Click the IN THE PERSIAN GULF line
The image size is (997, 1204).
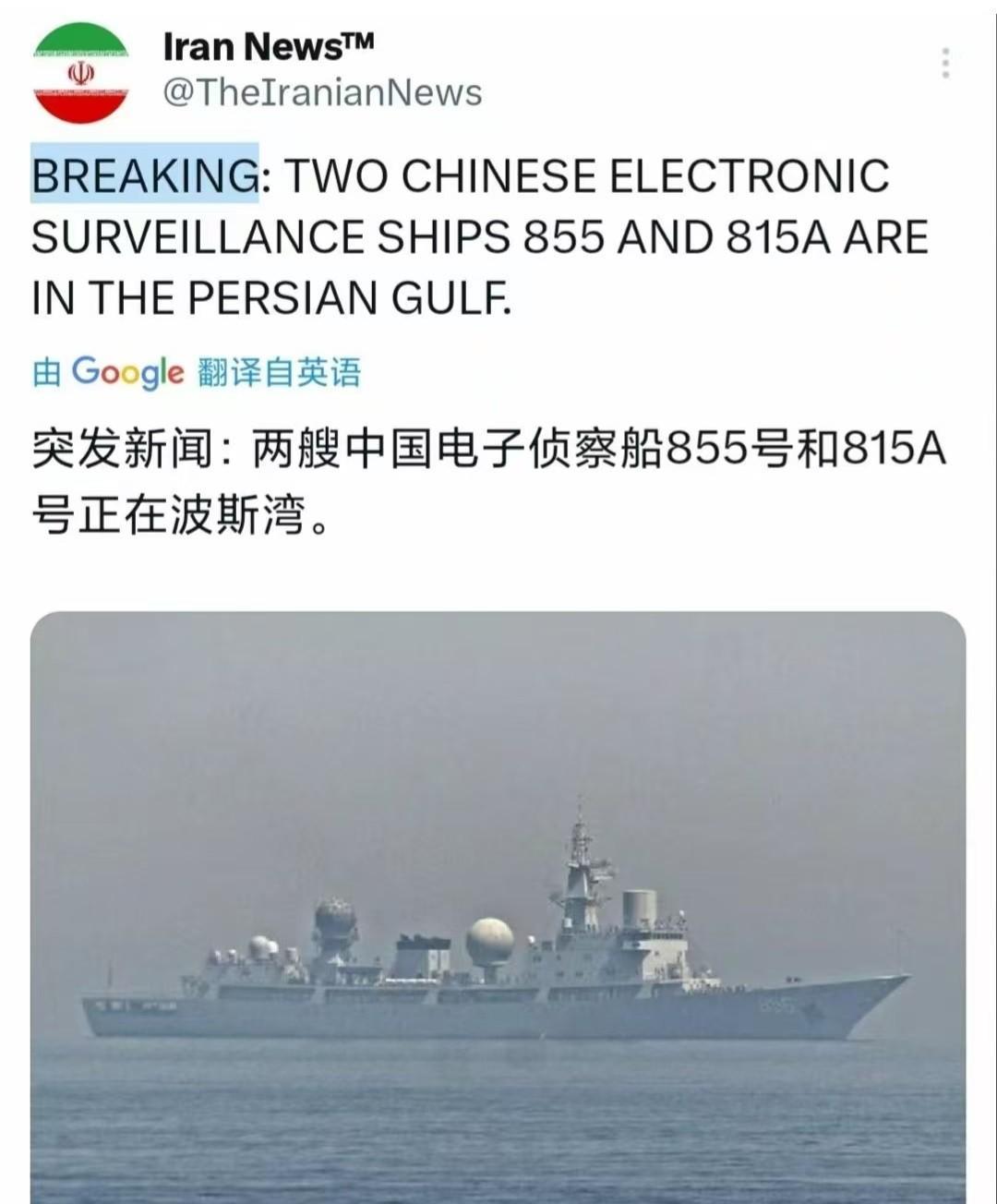point(271,297)
